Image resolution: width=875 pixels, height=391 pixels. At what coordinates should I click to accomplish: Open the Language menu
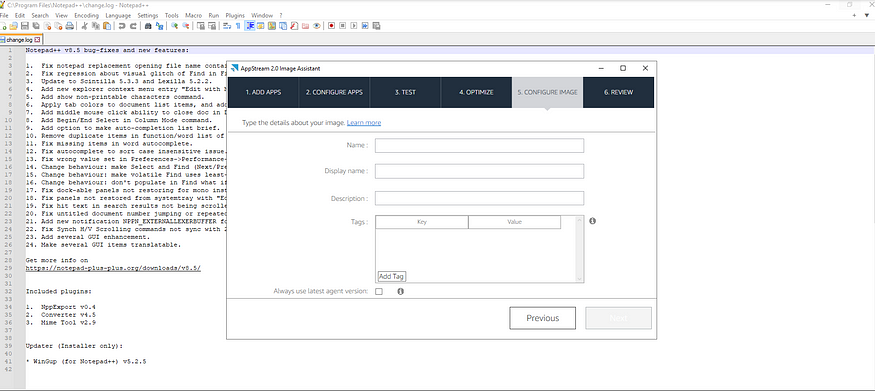[118, 16]
